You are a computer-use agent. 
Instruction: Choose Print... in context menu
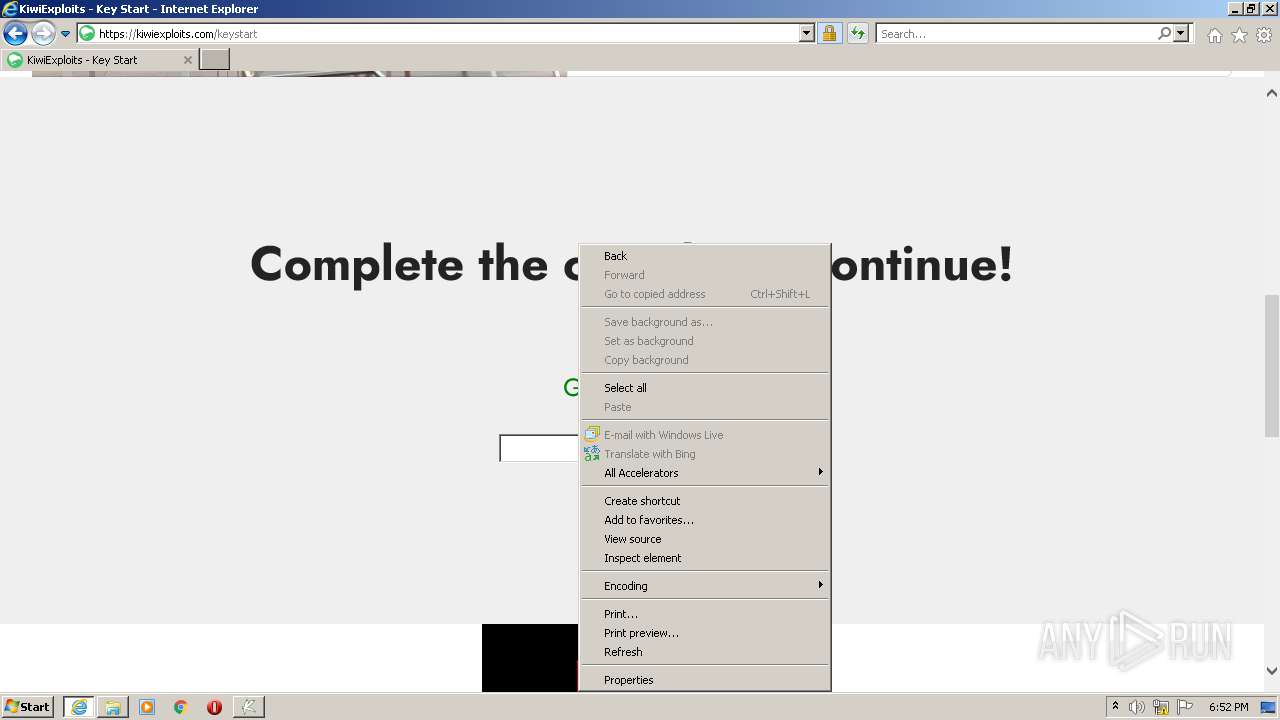click(705, 614)
